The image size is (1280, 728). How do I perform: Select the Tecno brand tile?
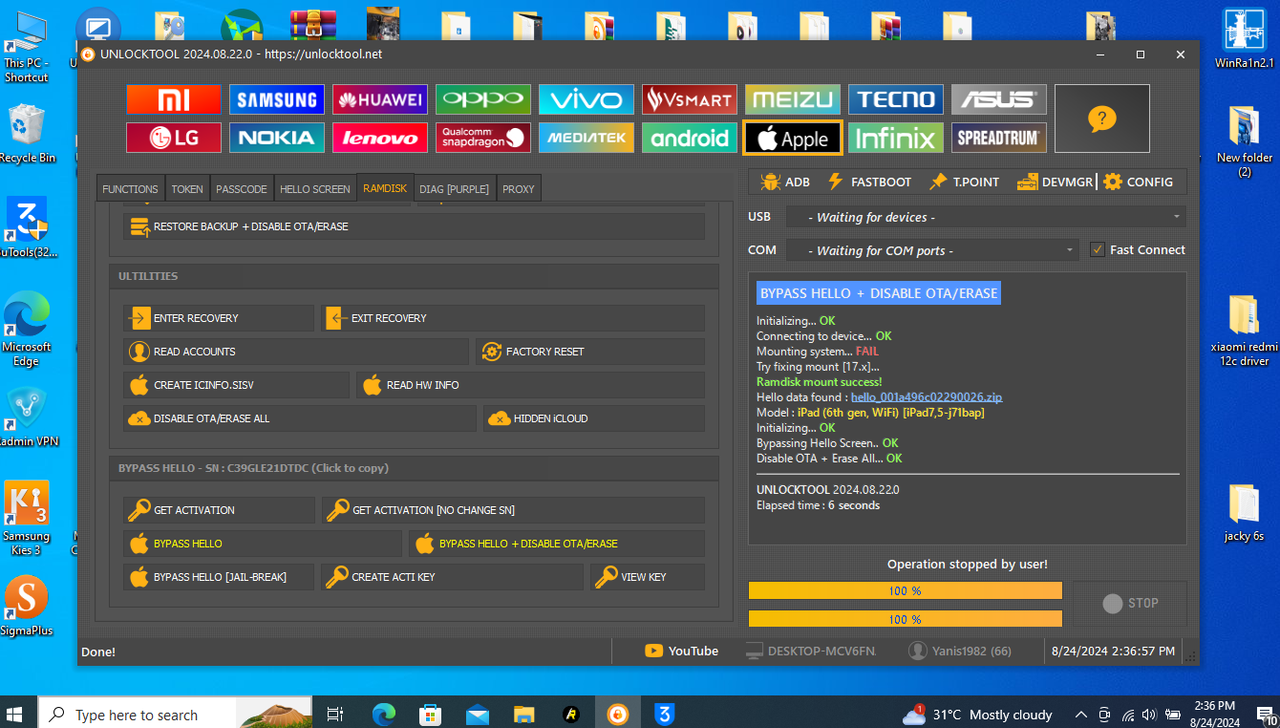pos(896,99)
